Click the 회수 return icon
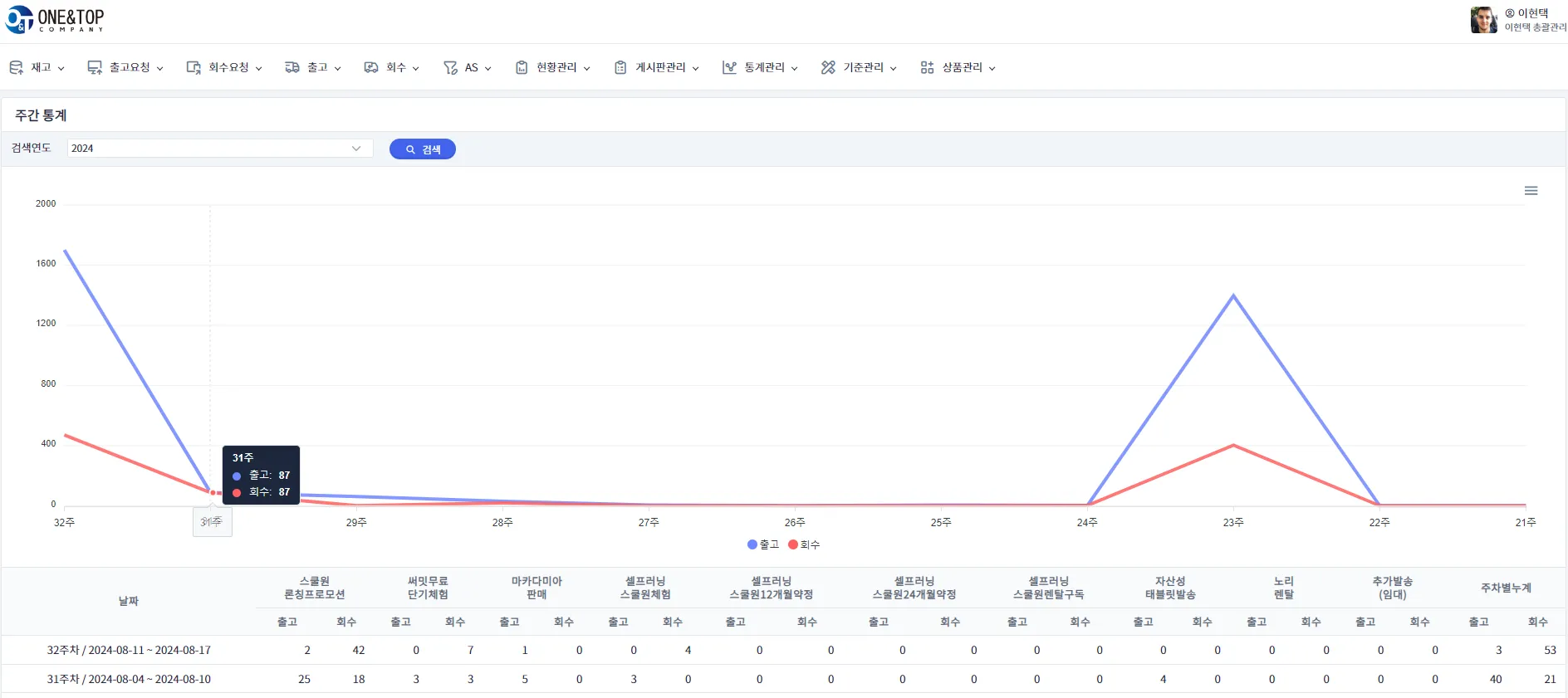Viewport: 1568px width, 698px height. coord(371,67)
